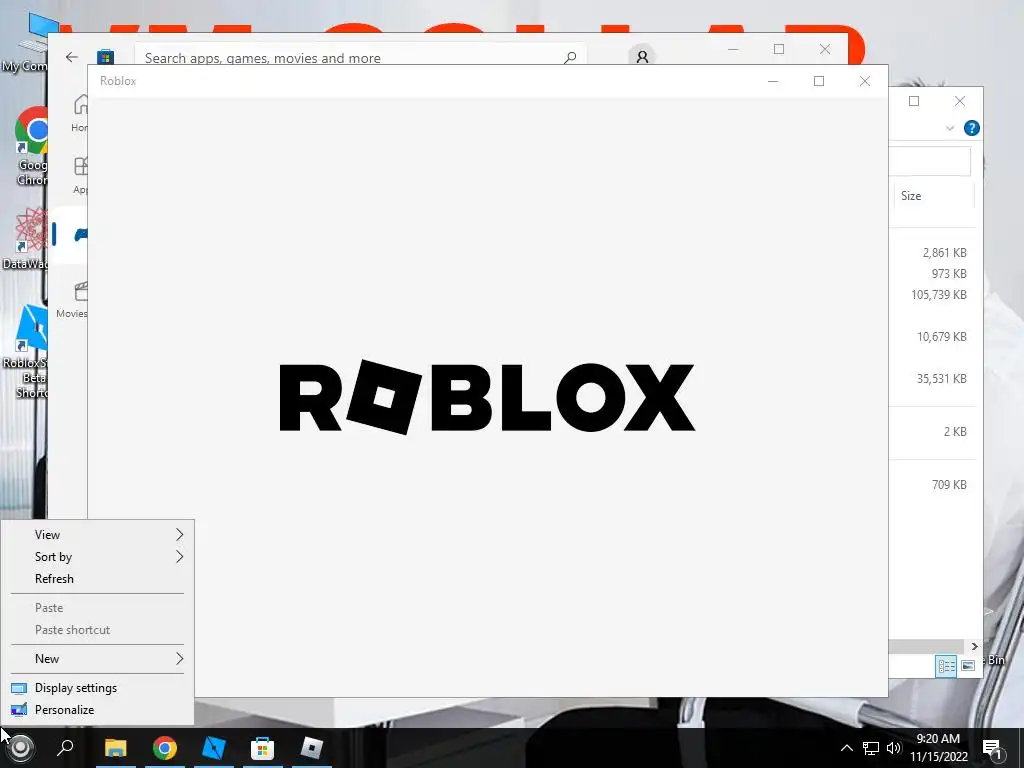
Task: Select Personalize in the context menu
Action: [98, 710]
